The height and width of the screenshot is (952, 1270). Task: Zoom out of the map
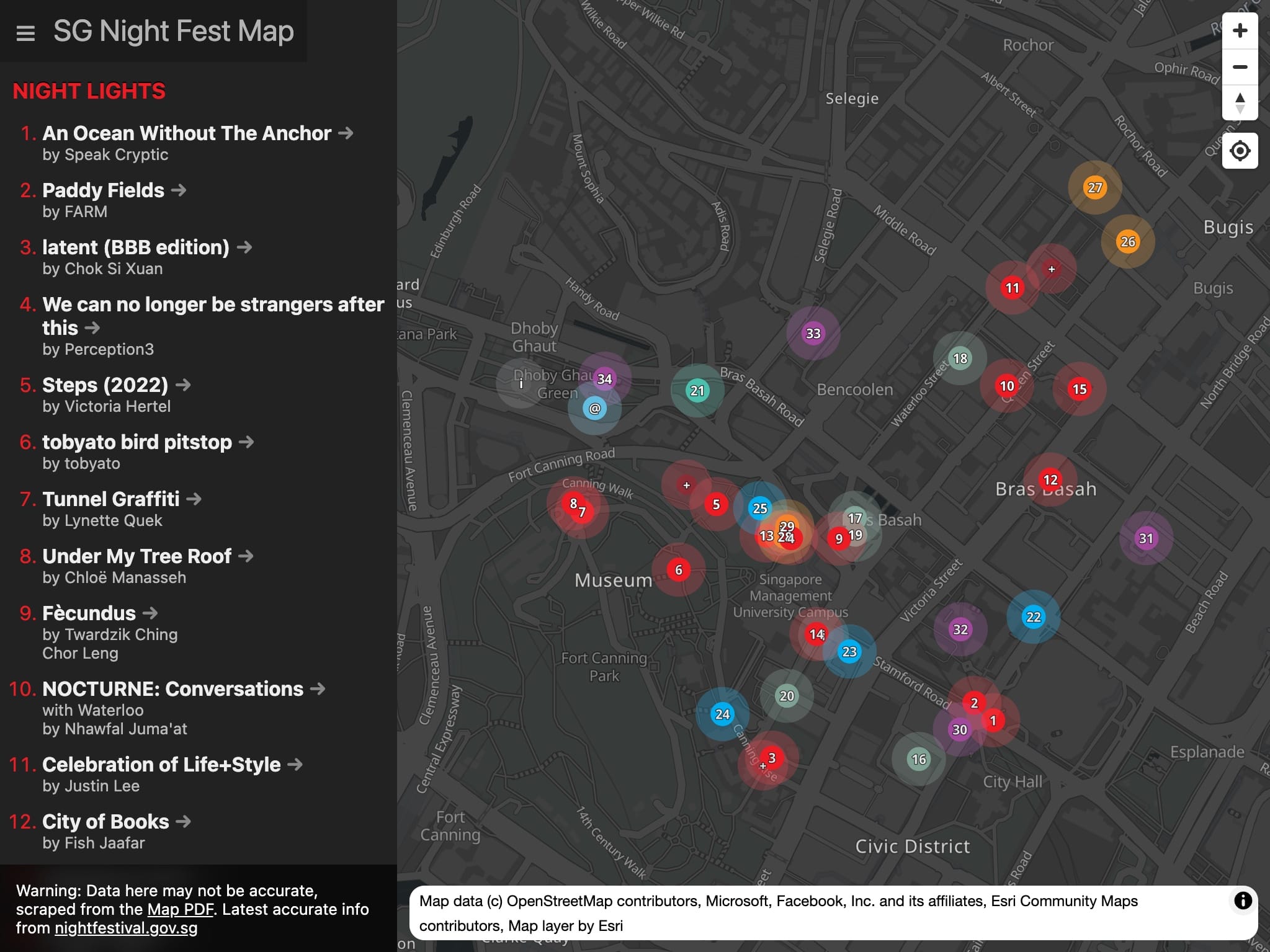click(x=1240, y=67)
